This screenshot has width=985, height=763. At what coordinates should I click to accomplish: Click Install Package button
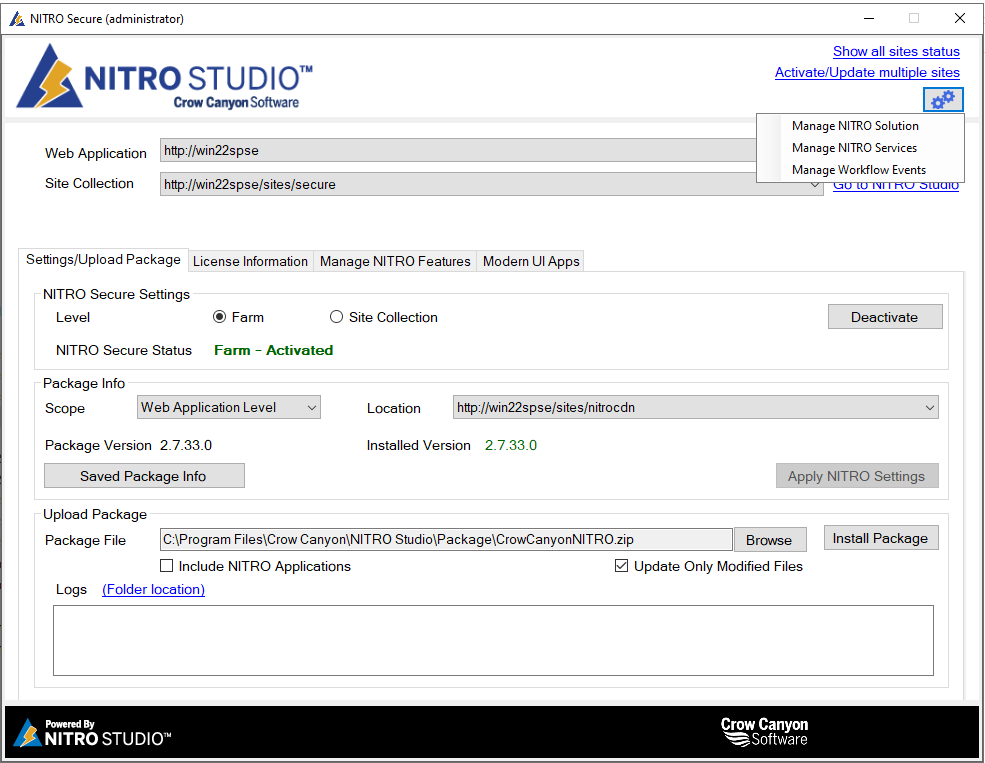tap(881, 538)
